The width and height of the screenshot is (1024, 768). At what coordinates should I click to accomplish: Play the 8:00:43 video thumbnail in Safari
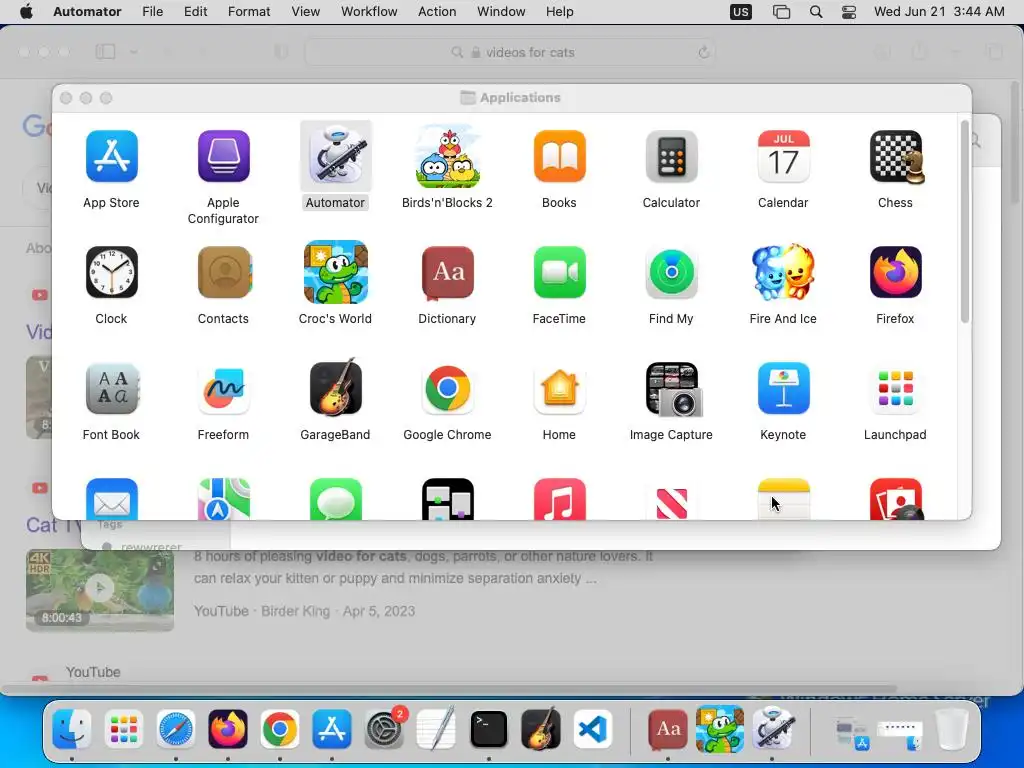(x=100, y=590)
